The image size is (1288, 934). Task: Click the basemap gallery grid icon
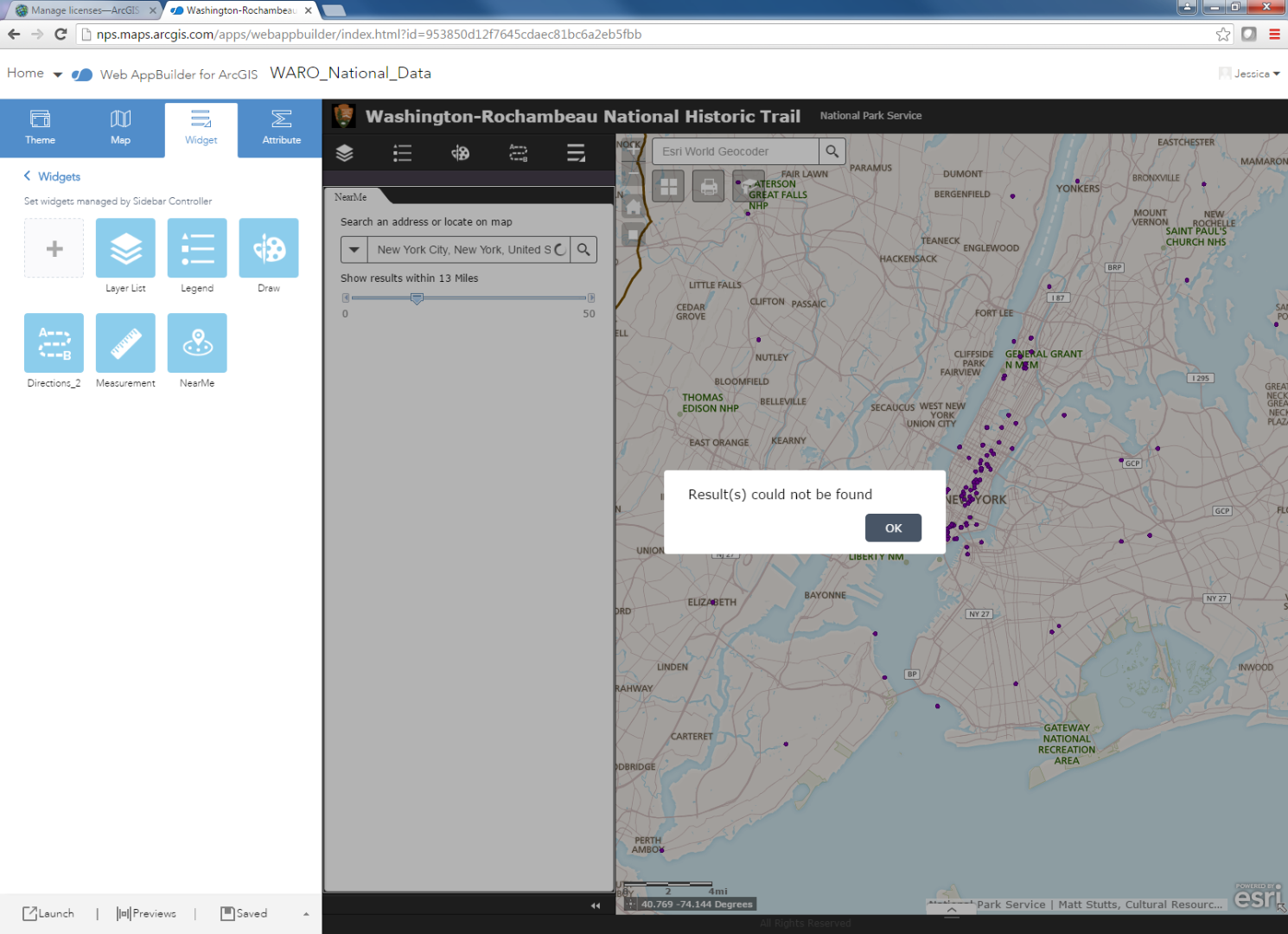(668, 186)
